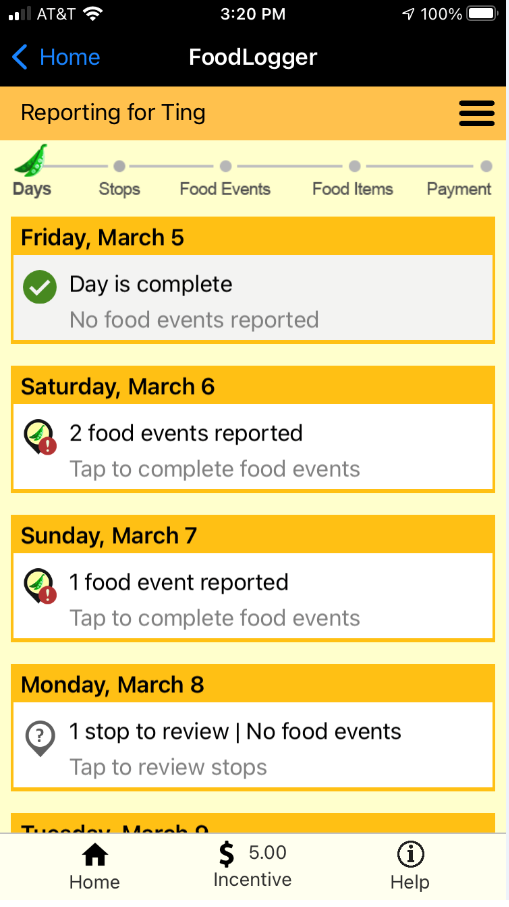
Task: Select the Food Events progress step
Action: [x=225, y=180]
